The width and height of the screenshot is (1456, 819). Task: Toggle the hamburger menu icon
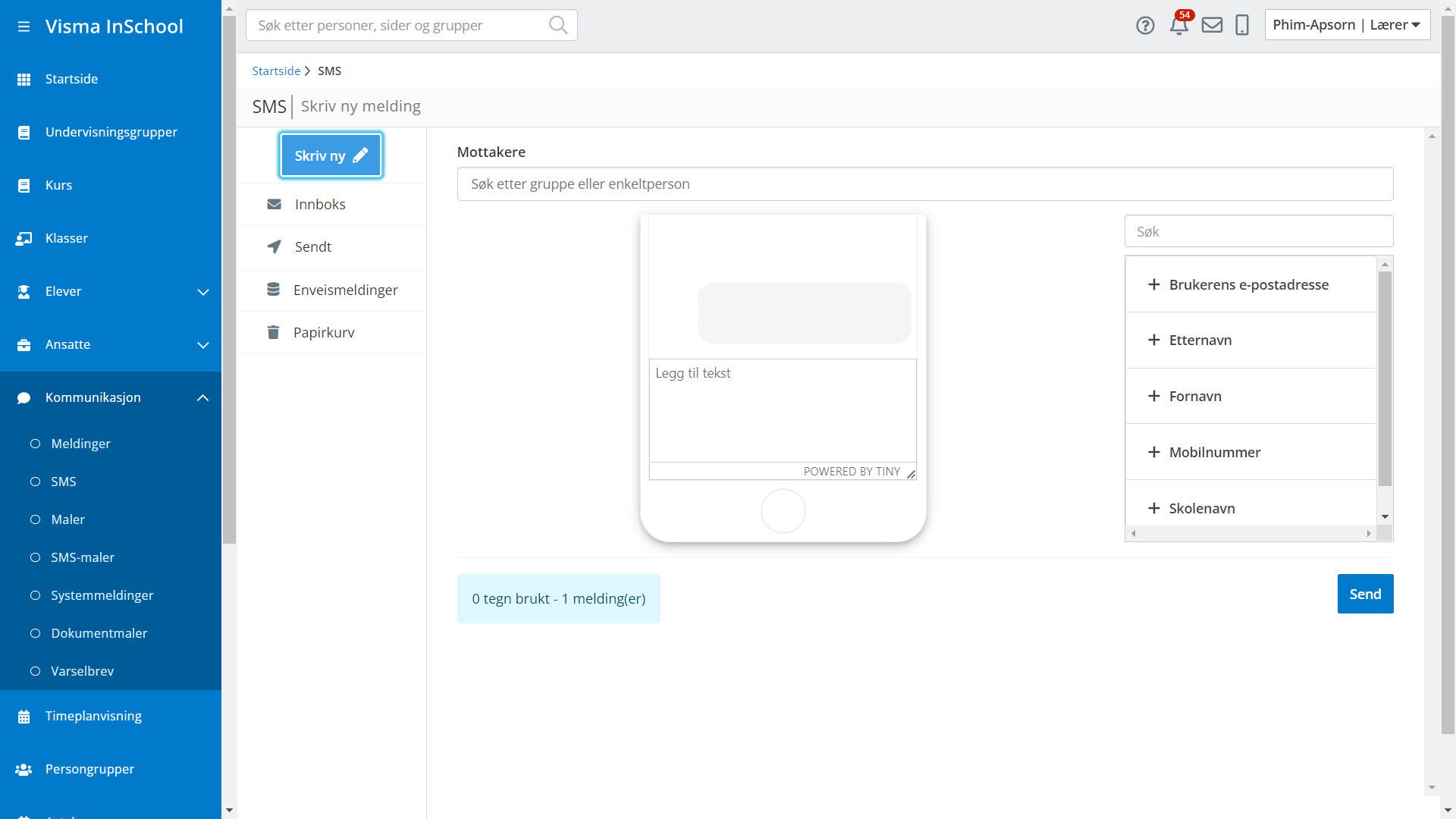24,27
